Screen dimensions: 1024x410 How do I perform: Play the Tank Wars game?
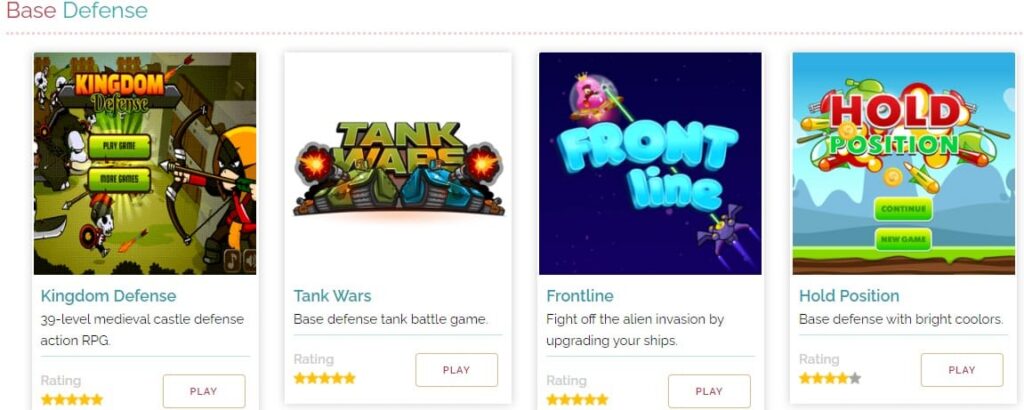coord(456,370)
